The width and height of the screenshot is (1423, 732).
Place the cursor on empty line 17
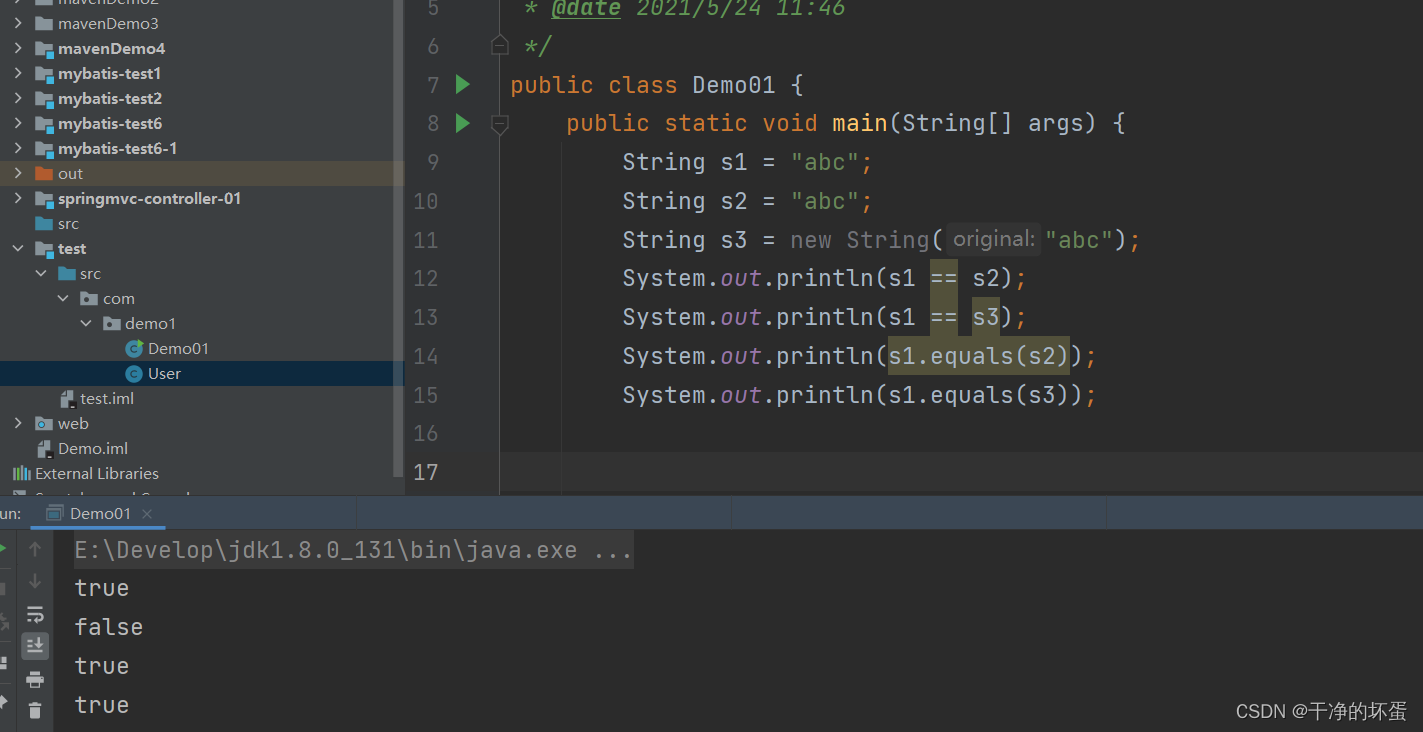[x=960, y=472]
